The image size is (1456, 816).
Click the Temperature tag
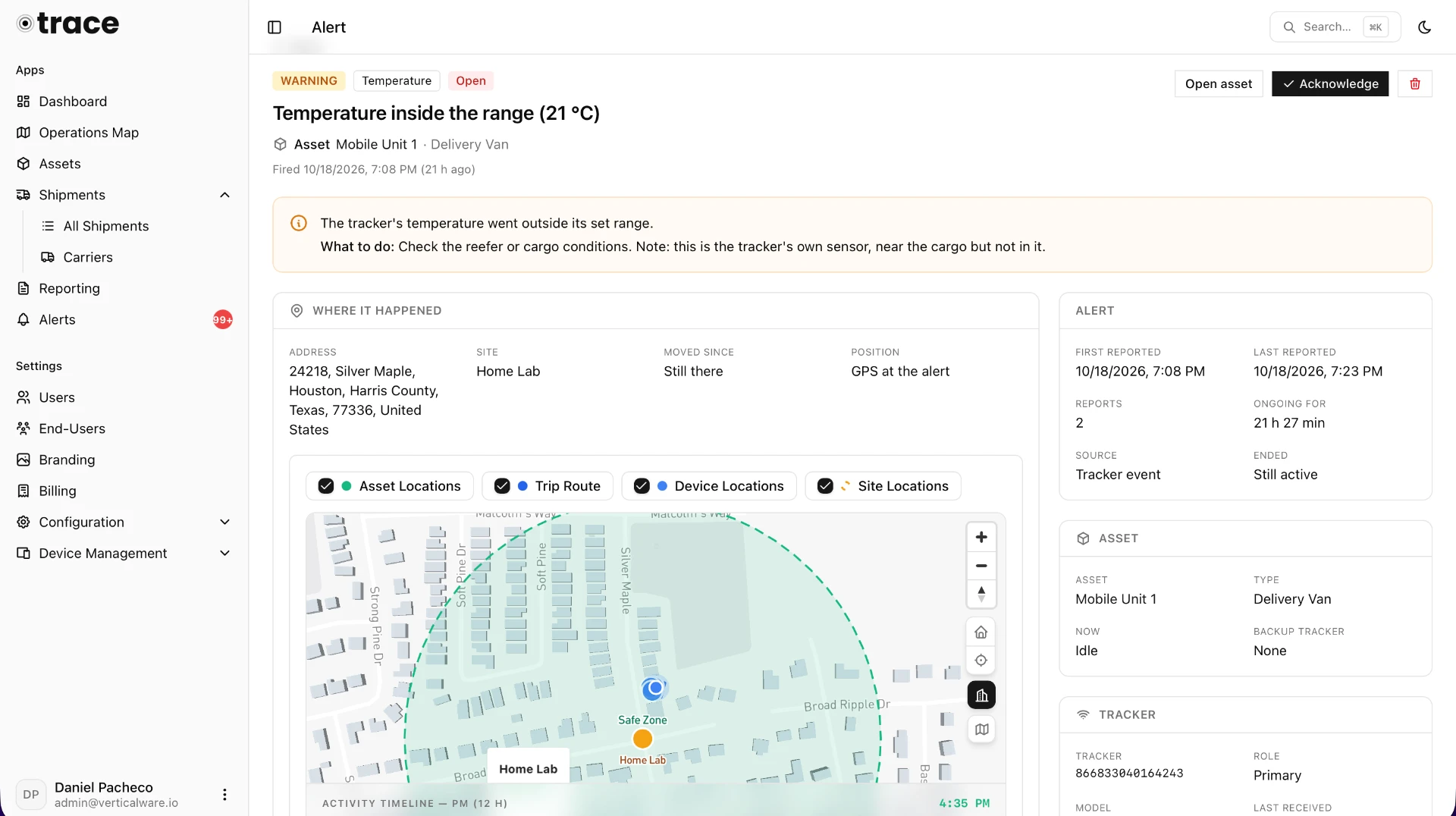tap(397, 80)
